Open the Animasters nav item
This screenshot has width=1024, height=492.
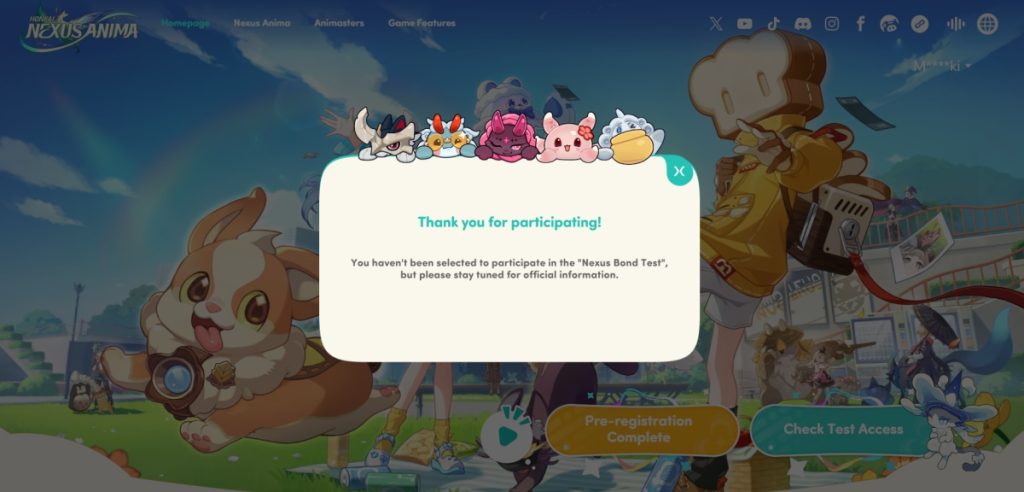[339, 23]
